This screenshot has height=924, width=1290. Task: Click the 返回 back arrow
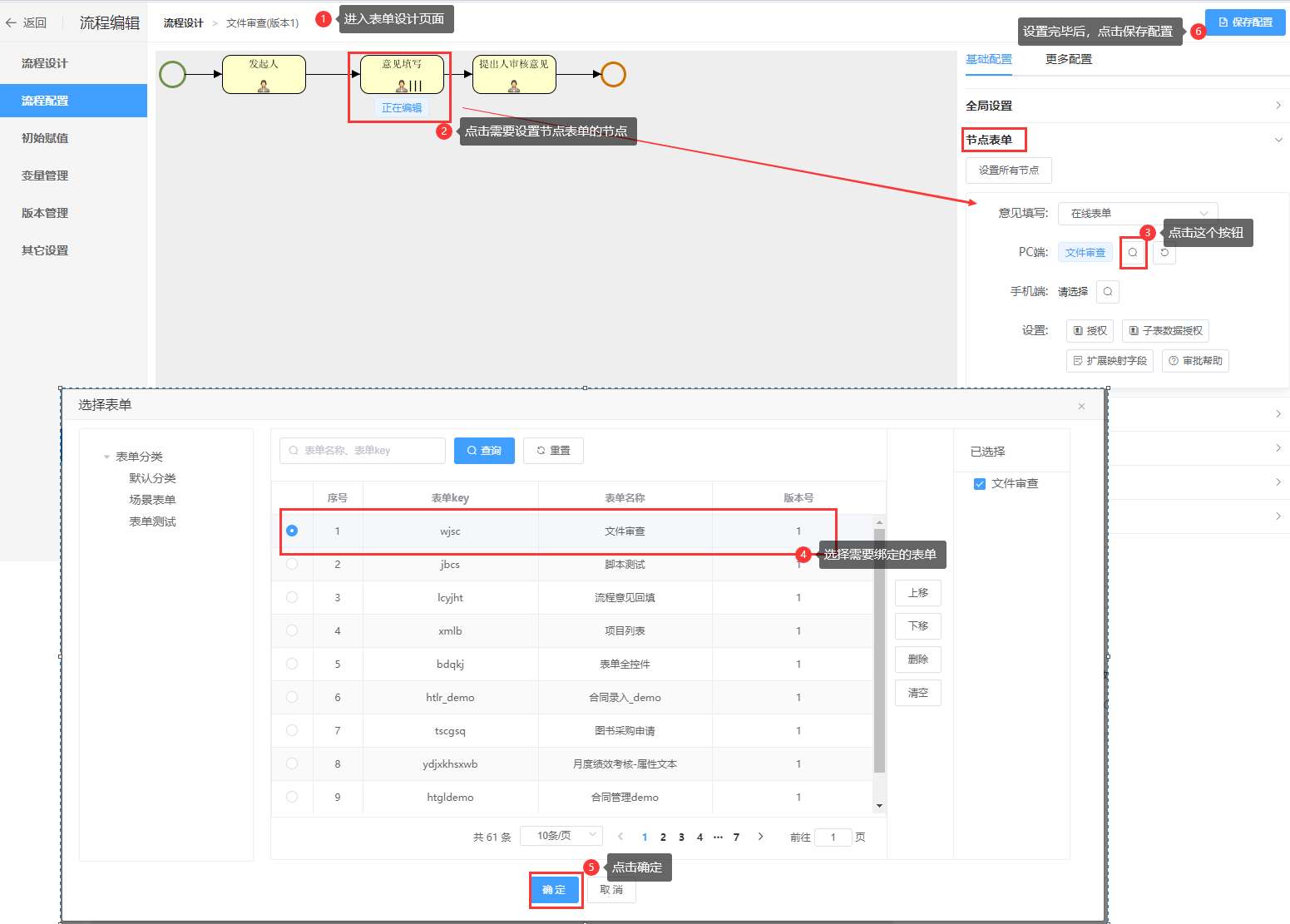[x=11, y=23]
